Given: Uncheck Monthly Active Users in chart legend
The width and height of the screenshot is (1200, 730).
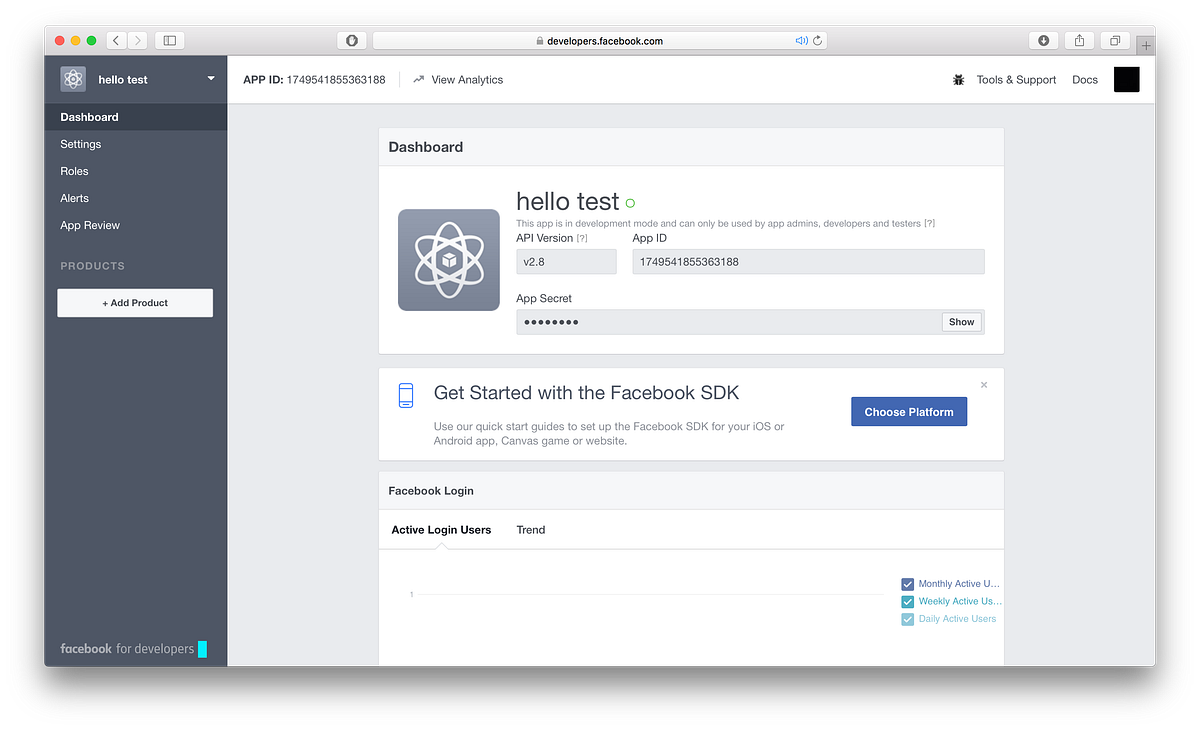Looking at the screenshot, I should [x=907, y=584].
